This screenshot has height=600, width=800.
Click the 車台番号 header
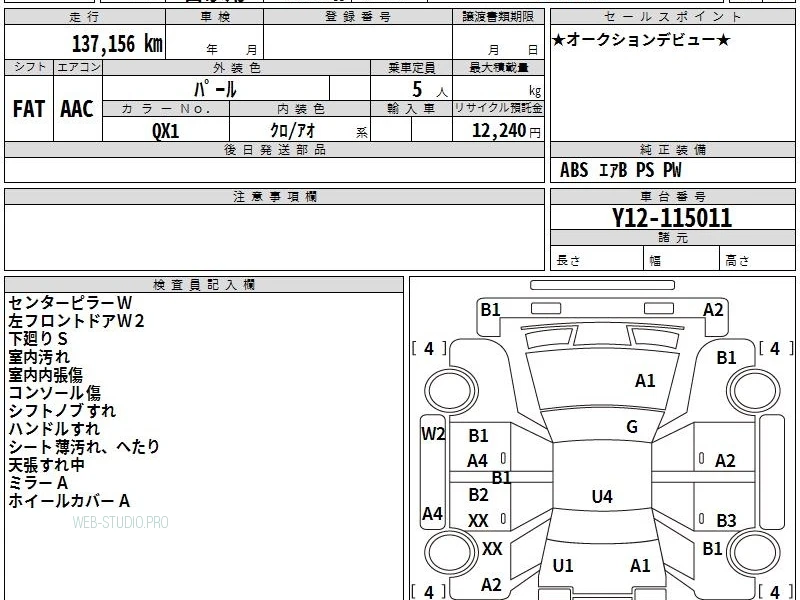tap(672, 196)
